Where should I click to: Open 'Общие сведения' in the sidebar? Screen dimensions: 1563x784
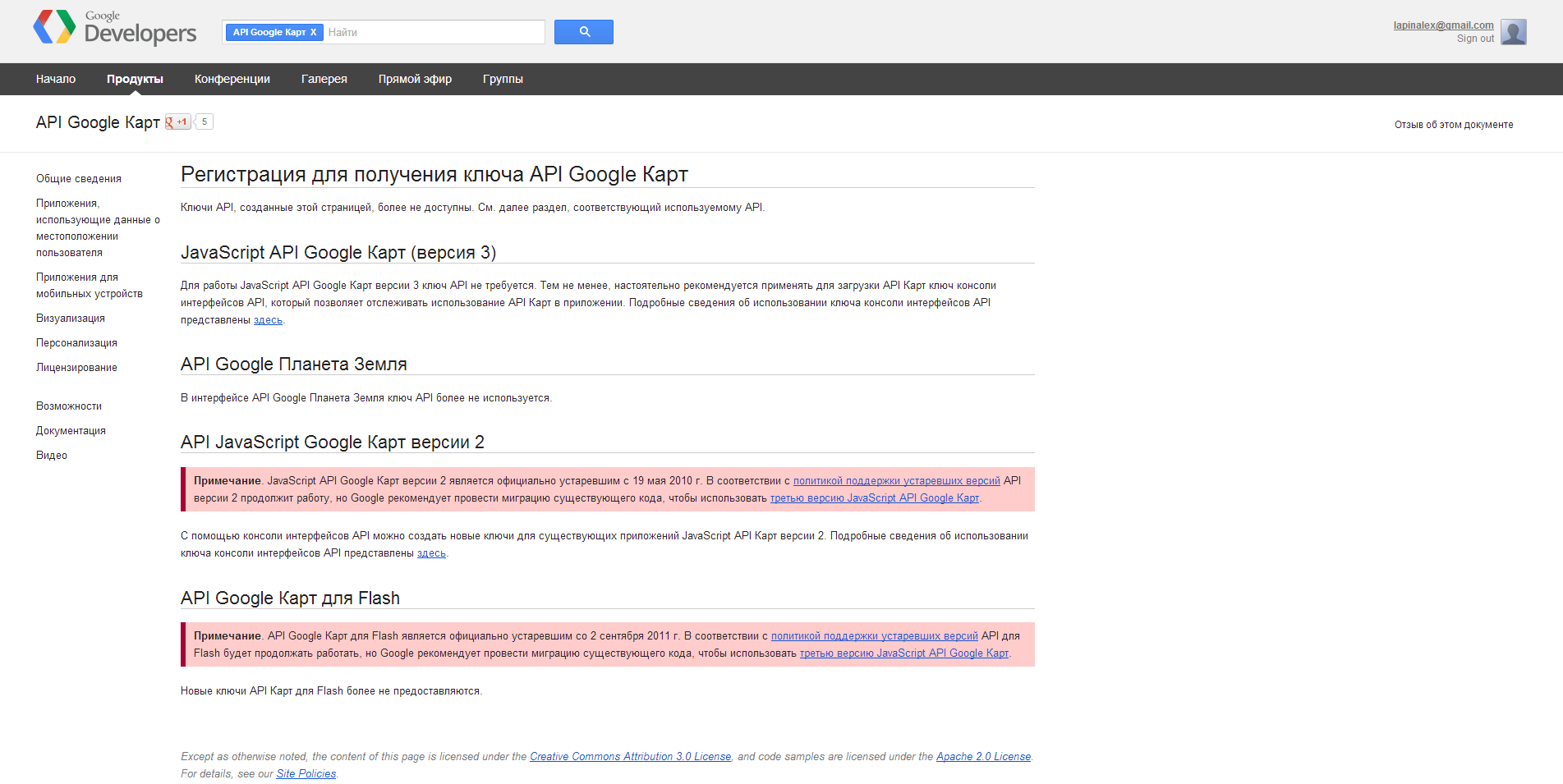pos(79,178)
